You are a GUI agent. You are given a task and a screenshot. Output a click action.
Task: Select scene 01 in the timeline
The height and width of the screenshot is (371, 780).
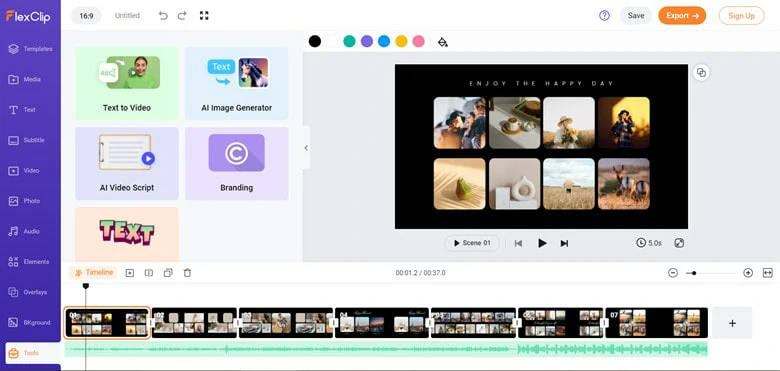107,323
